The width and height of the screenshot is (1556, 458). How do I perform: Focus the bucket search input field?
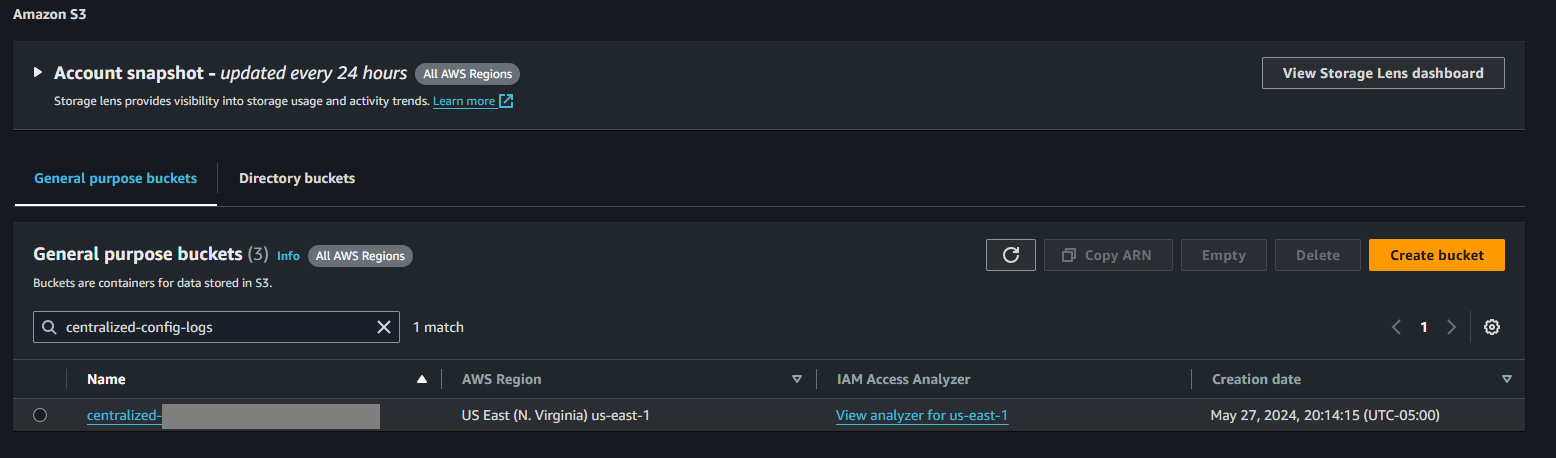point(215,327)
